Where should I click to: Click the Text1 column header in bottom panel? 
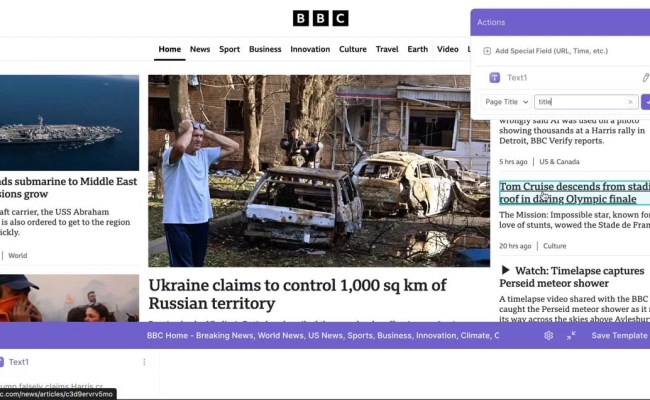tap(19, 362)
